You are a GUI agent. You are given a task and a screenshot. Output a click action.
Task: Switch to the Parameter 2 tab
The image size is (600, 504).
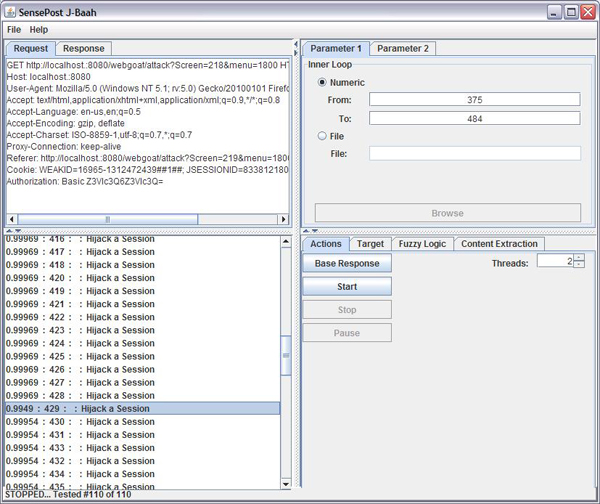(x=403, y=48)
